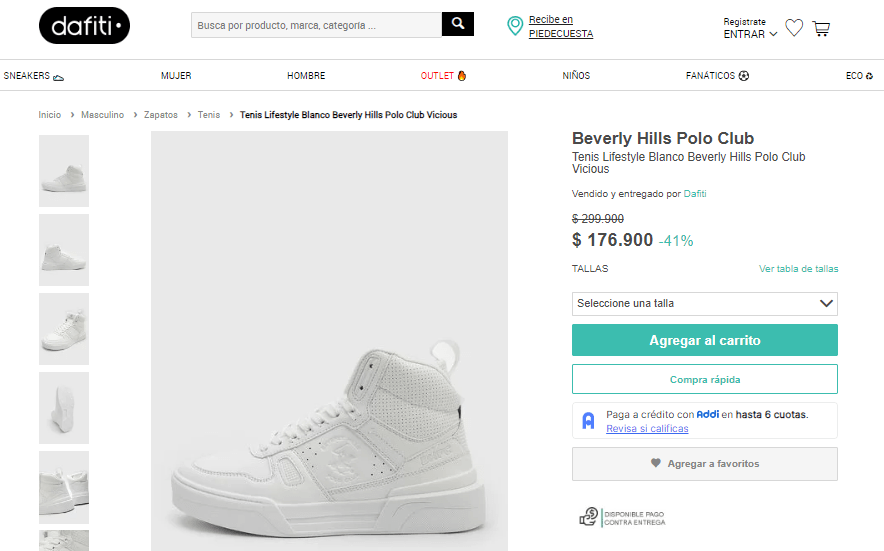The height and width of the screenshot is (551, 884).
Task: Click the Dafiti logo
Action: point(84,26)
